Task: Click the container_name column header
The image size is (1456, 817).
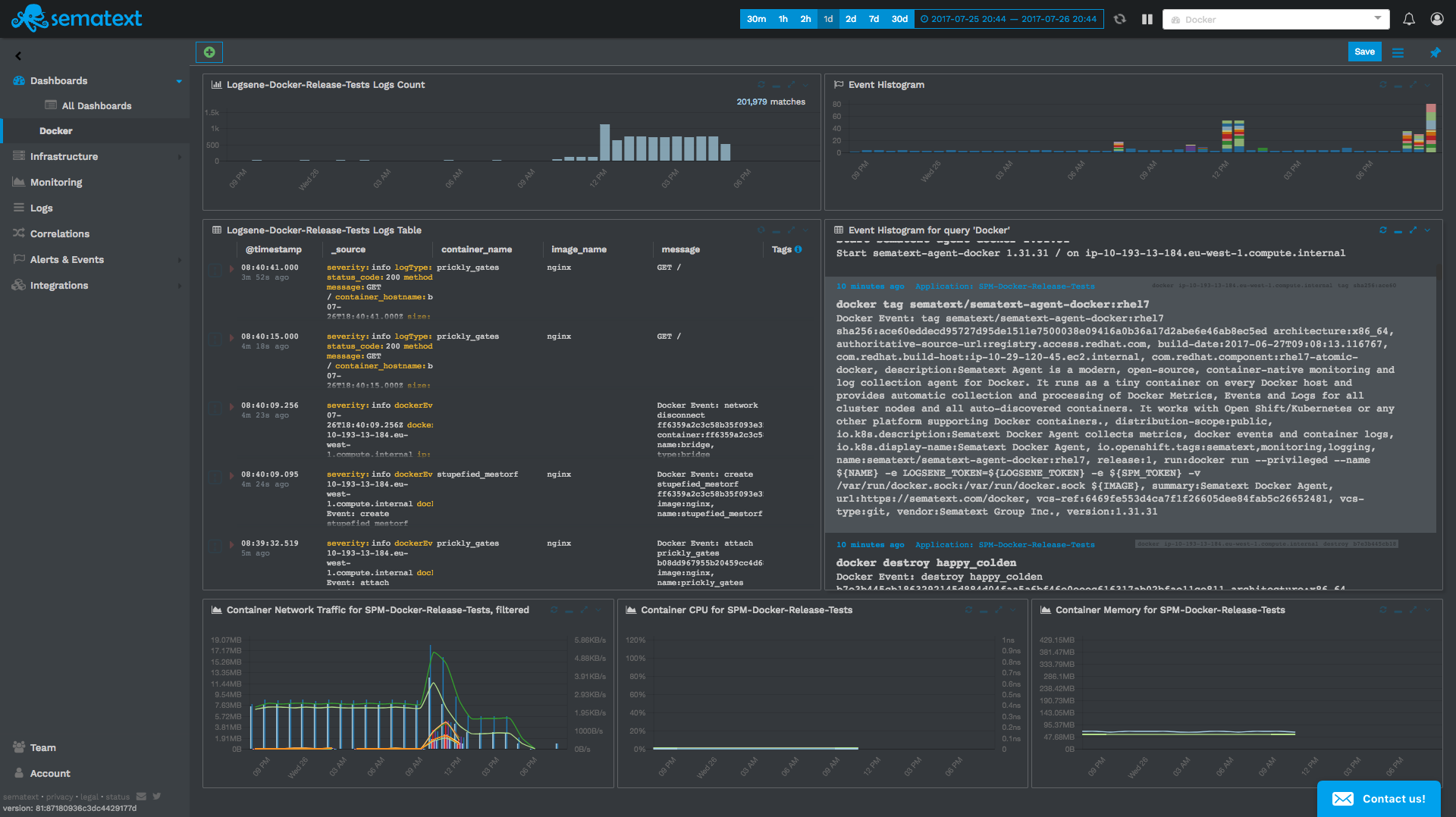Action: (476, 249)
